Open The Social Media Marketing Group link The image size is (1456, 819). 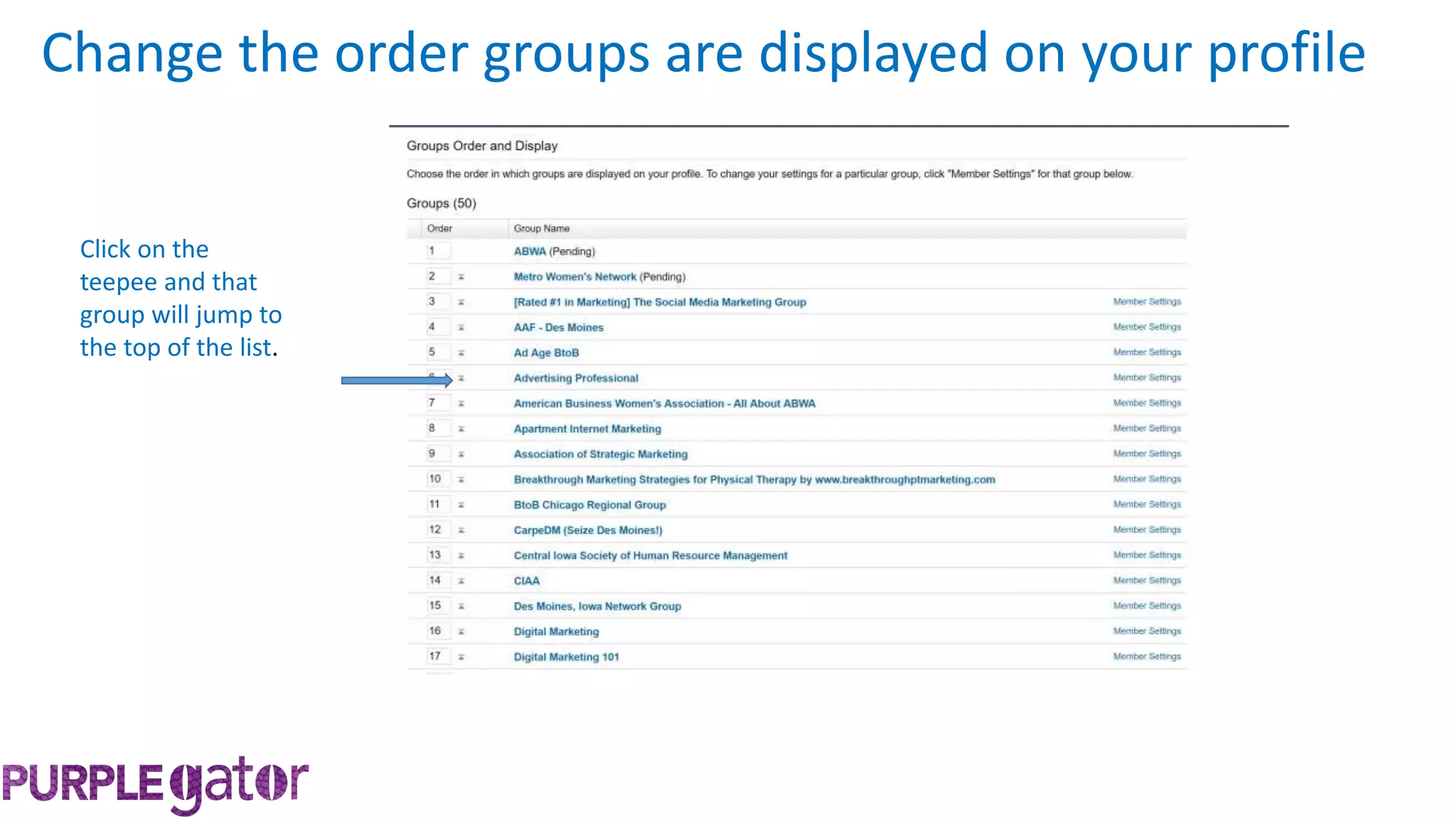(660, 302)
